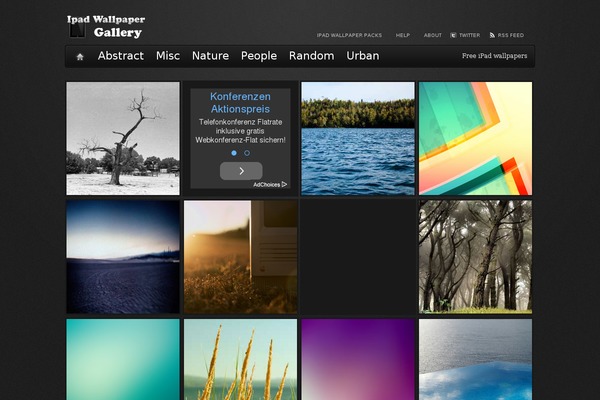The image size is (600, 400).
Task: Click the AdChoices label
Action: point(266,184)
